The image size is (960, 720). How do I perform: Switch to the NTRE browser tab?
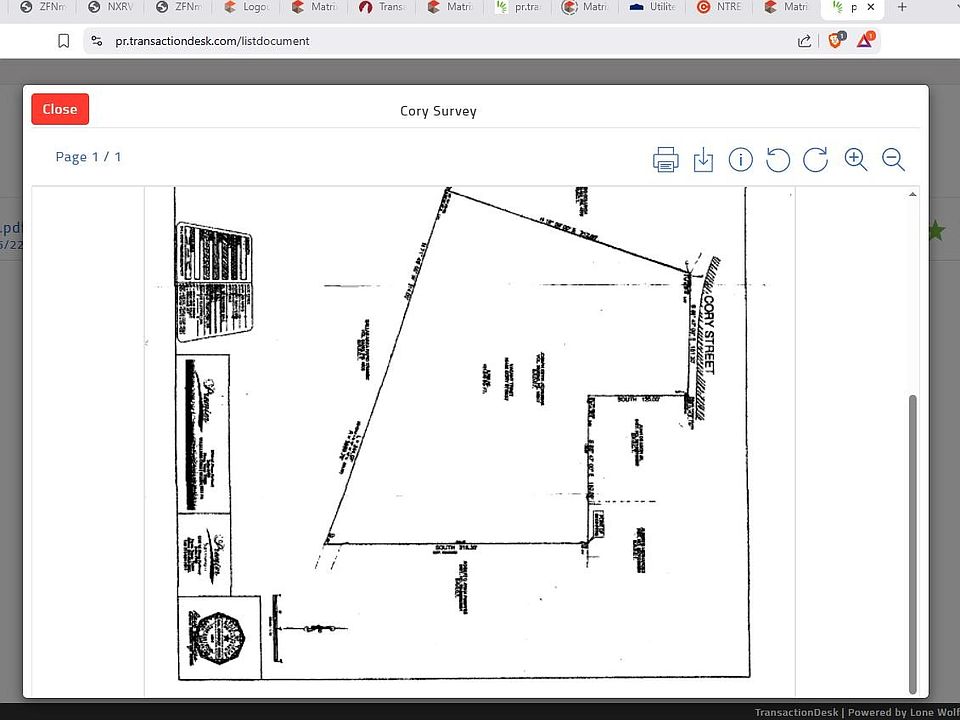tap(719, 7)
